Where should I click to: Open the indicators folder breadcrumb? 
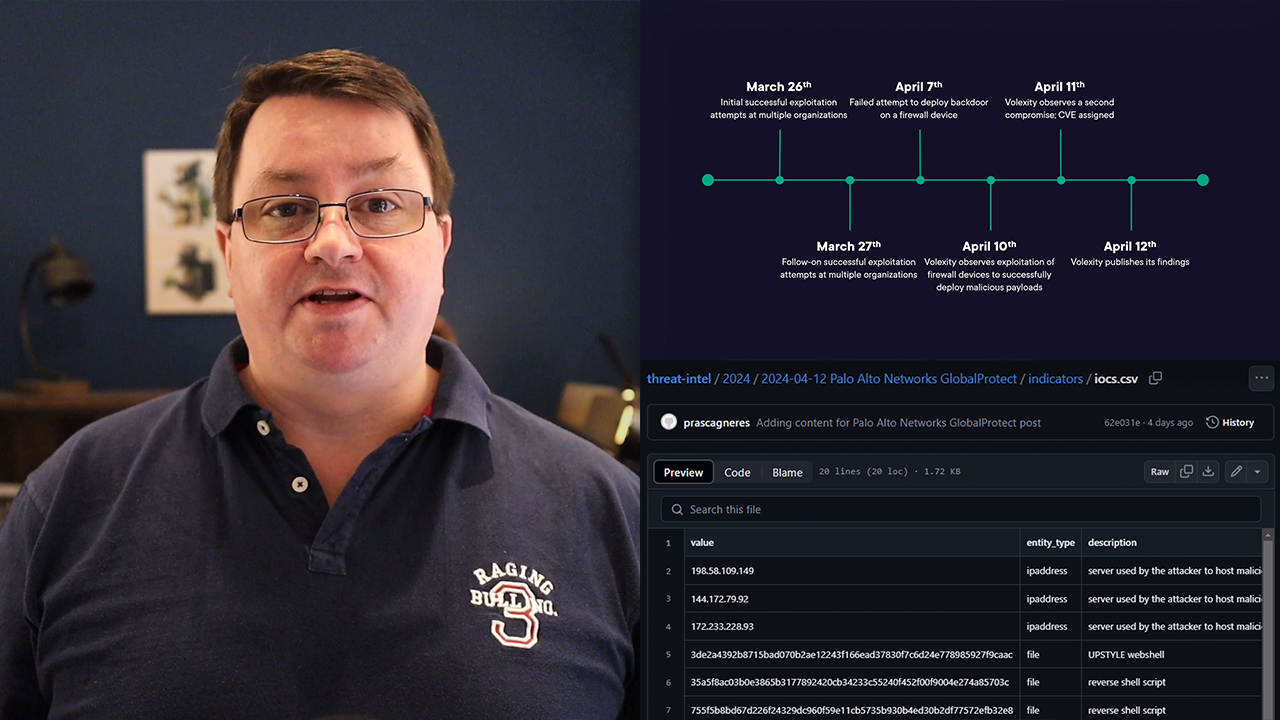[x=1055, y=379]
